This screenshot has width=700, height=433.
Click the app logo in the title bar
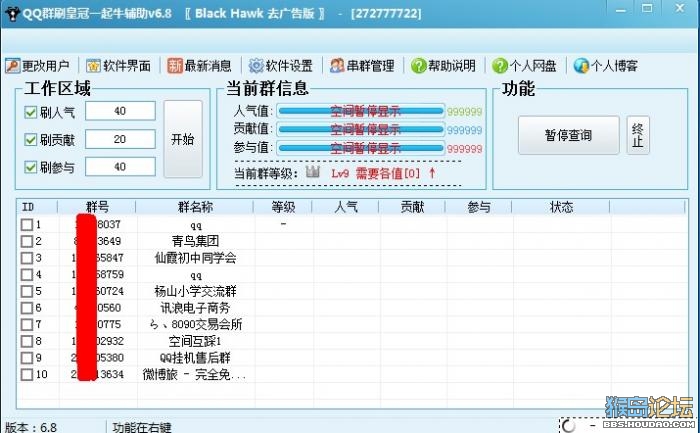tap(12, 13)
